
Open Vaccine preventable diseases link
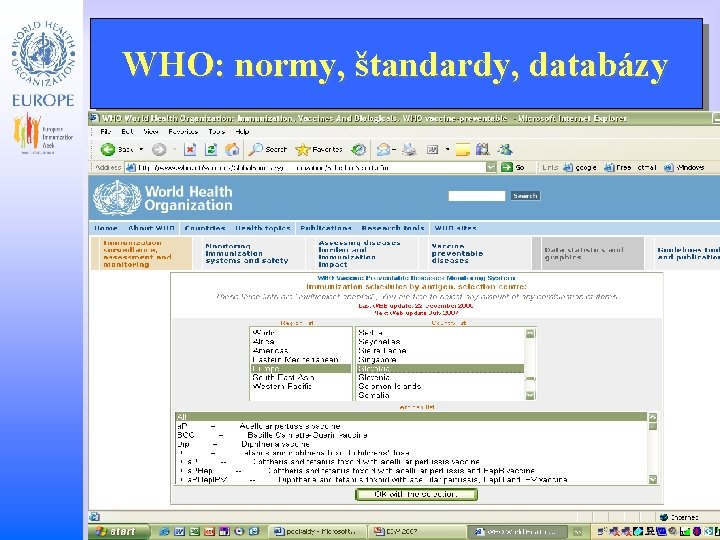[x=457, y=253]
